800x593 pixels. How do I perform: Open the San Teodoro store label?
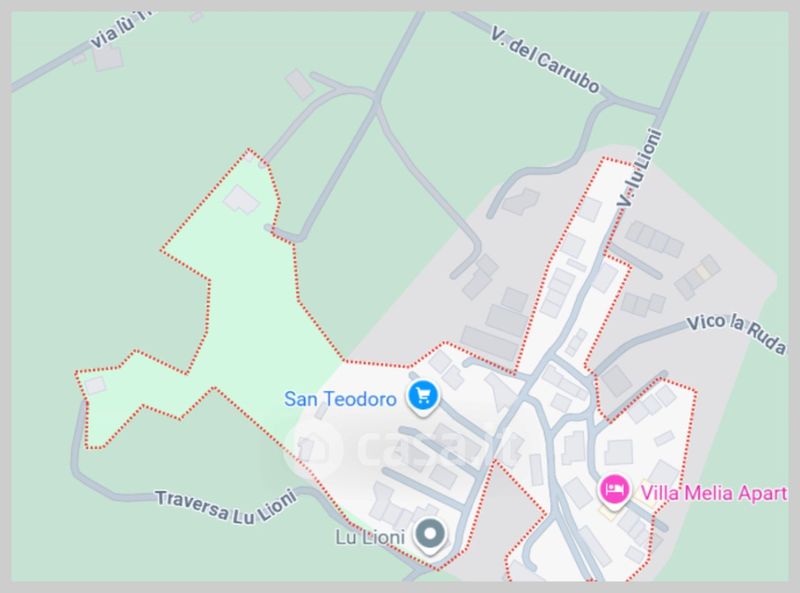tap(340, 399)
